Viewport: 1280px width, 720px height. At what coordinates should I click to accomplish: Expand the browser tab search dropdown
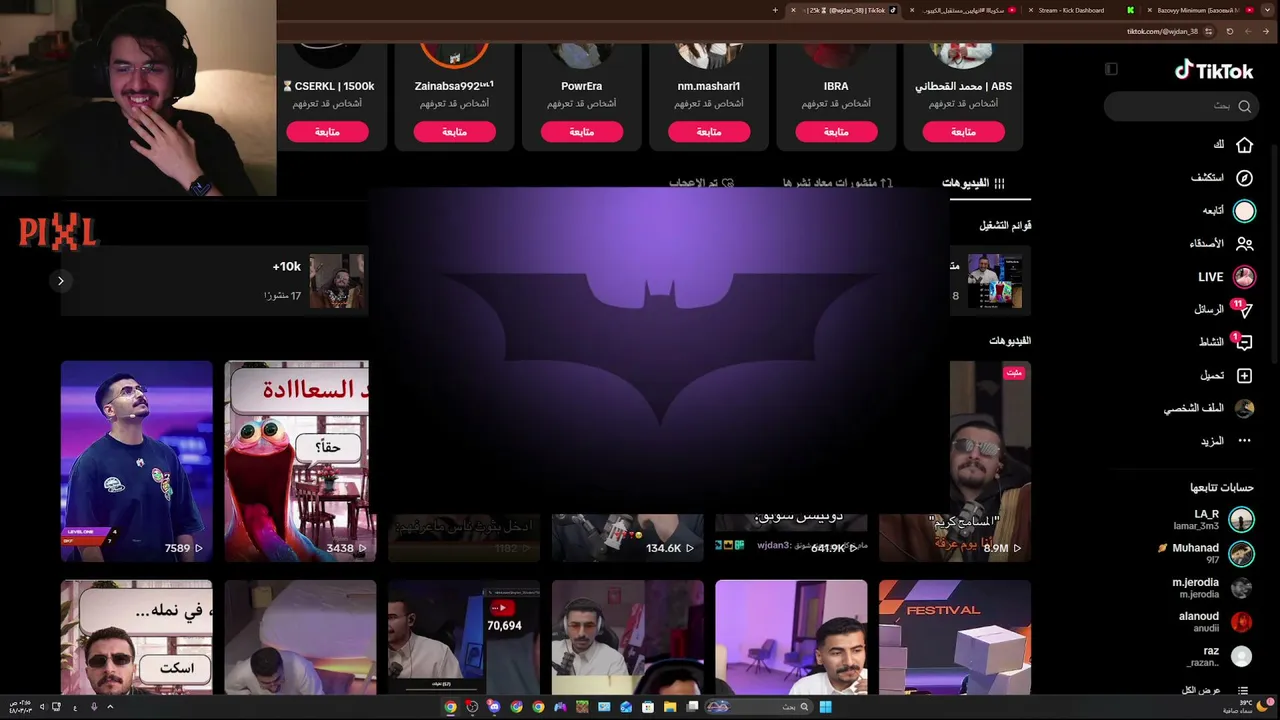click(x=1267, y=10)
